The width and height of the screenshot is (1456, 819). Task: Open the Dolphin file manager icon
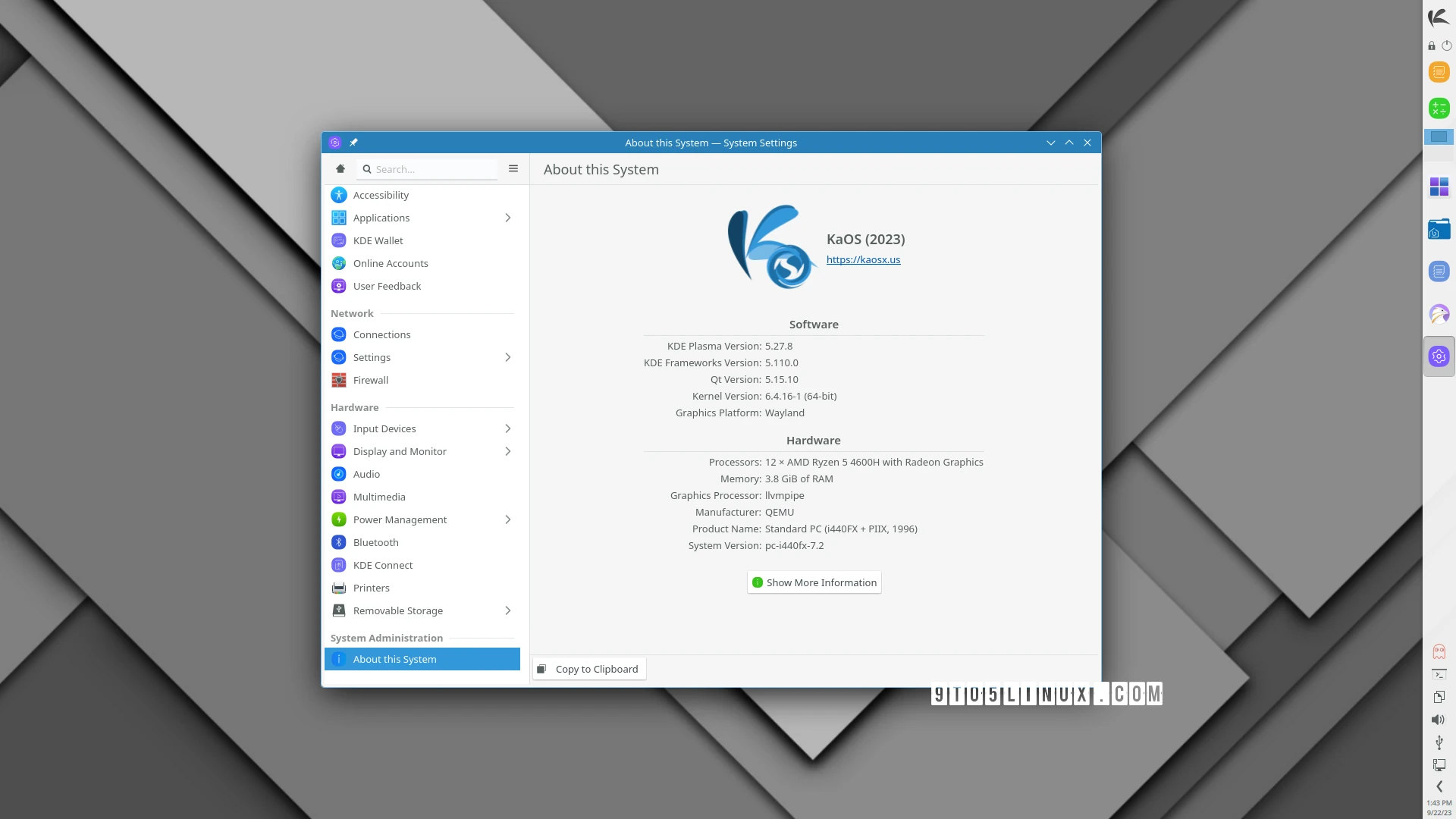(1439, 228)
